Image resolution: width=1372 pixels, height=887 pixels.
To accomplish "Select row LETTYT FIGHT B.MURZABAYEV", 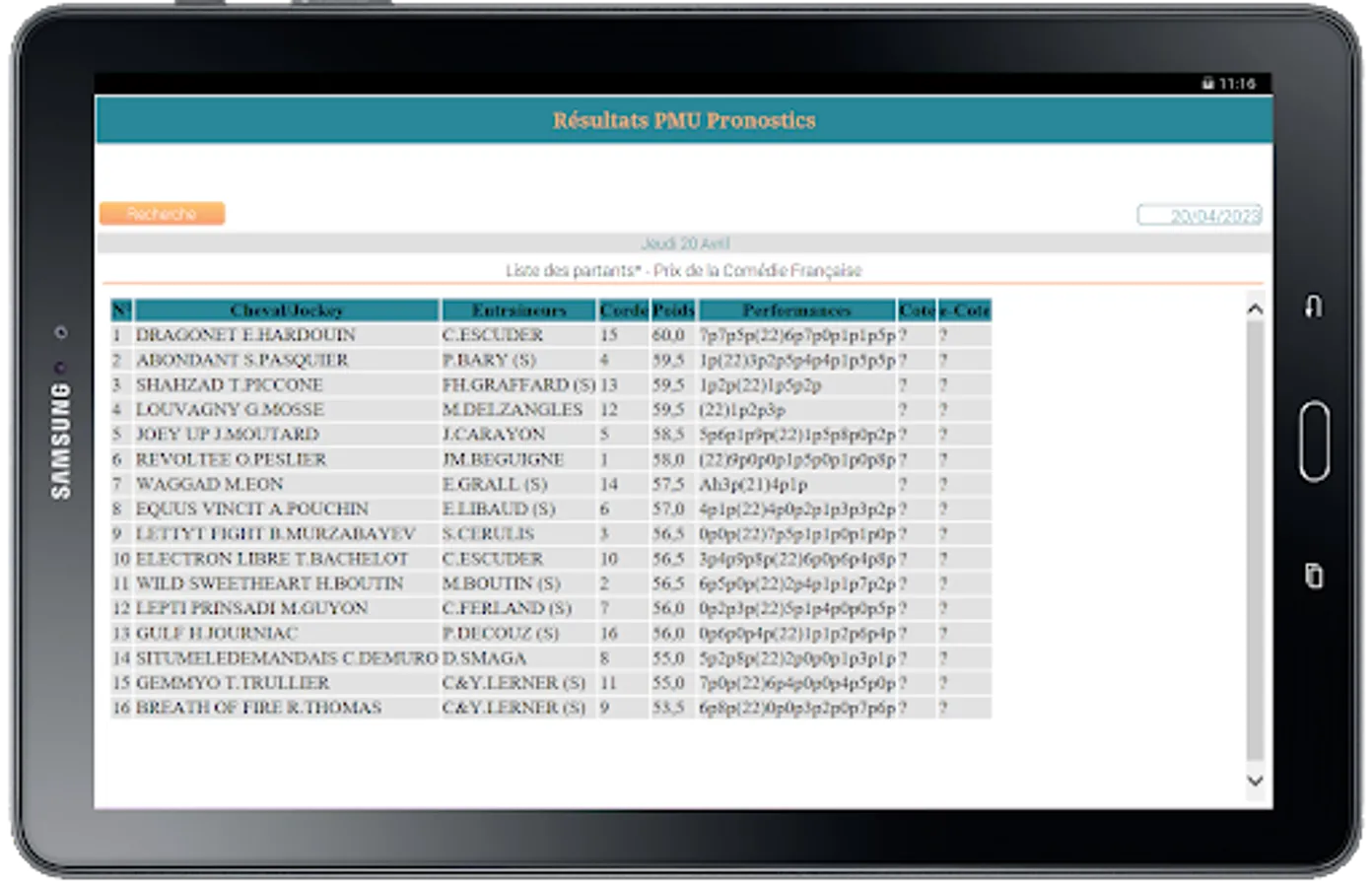I will point(551,533).
